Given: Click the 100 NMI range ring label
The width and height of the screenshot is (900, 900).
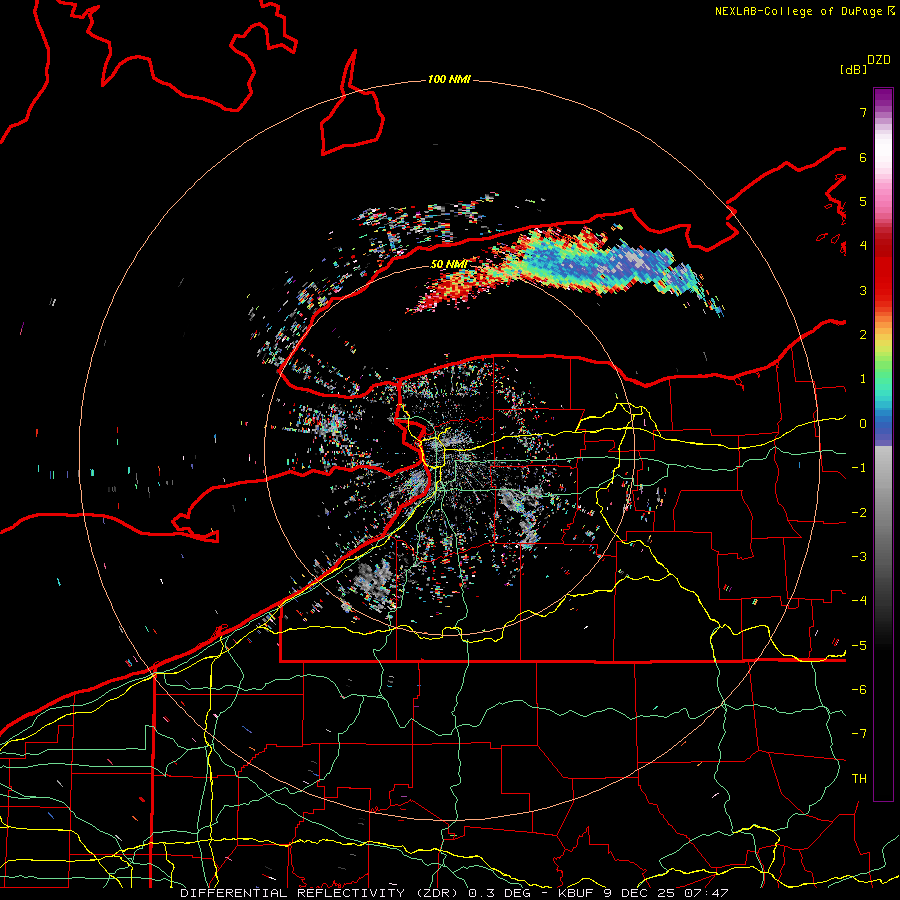Looking at the screenshot, I should pyautogui.click(x=449, y=79).
